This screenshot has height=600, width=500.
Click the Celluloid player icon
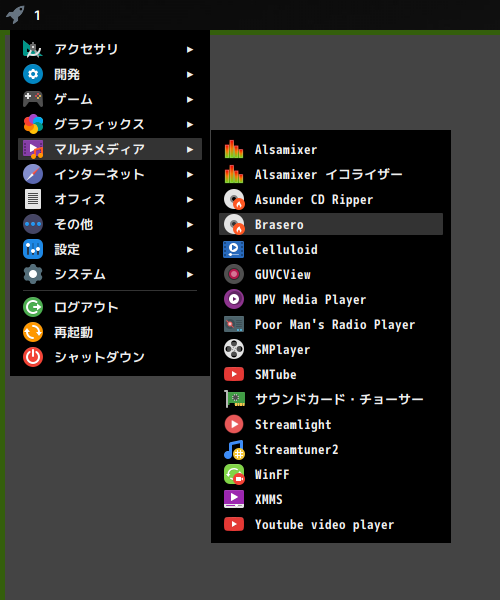(x=234, y=249)
